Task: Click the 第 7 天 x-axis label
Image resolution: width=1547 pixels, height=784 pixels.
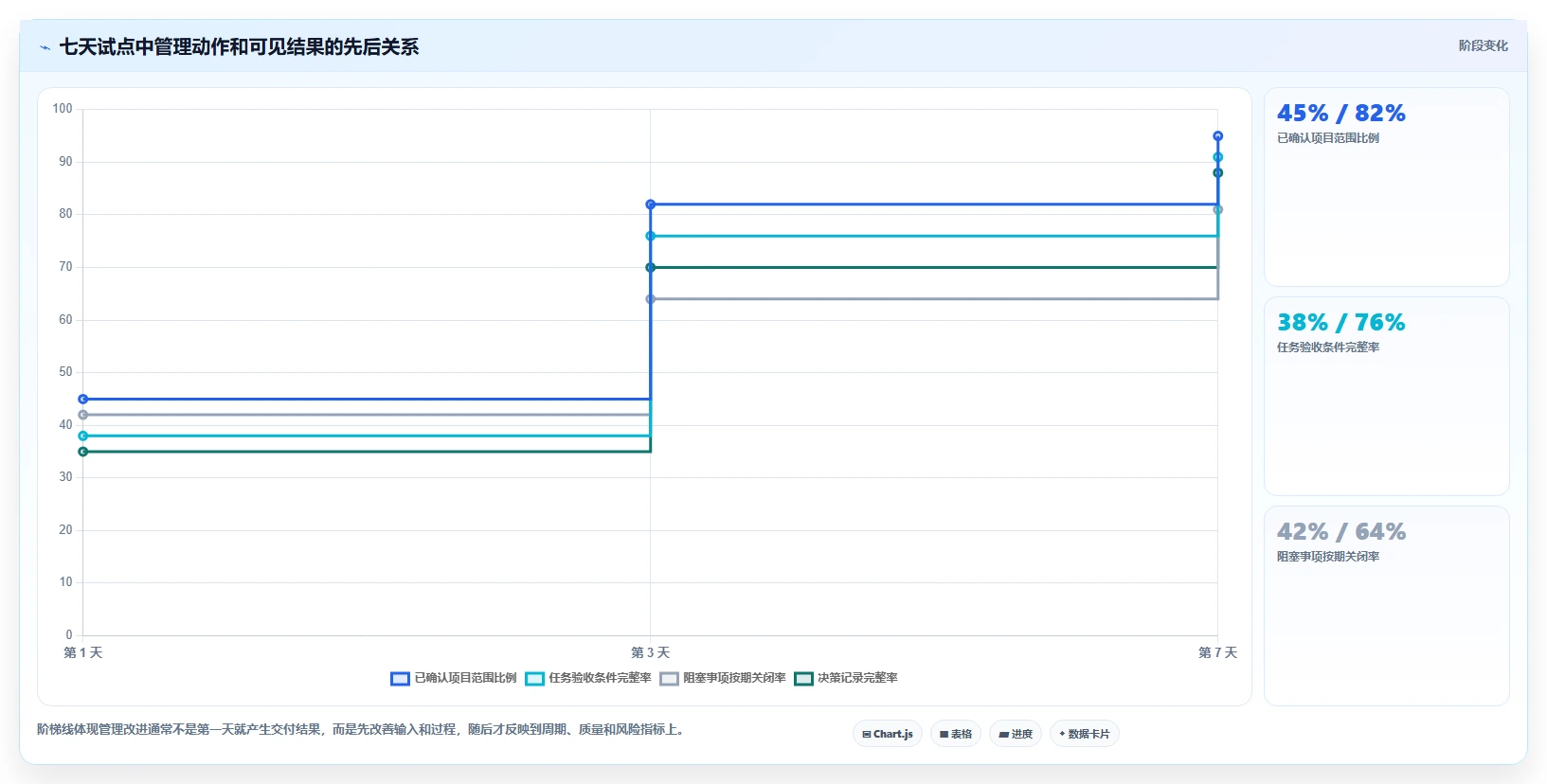Action: coord(1217,652)
